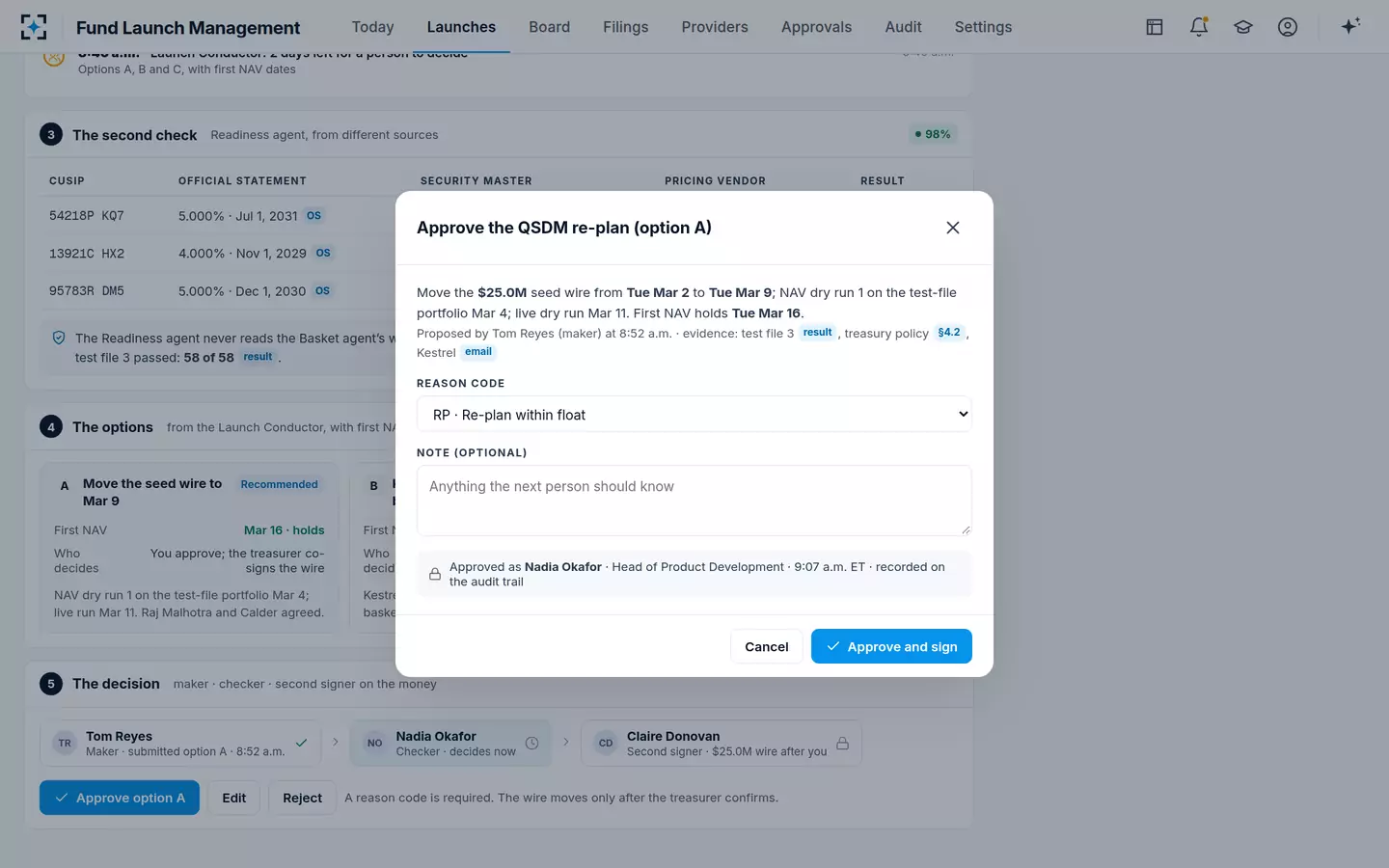
Task: Click the clock icon on Nadia Okafor's step
Action: click(531, 744)
